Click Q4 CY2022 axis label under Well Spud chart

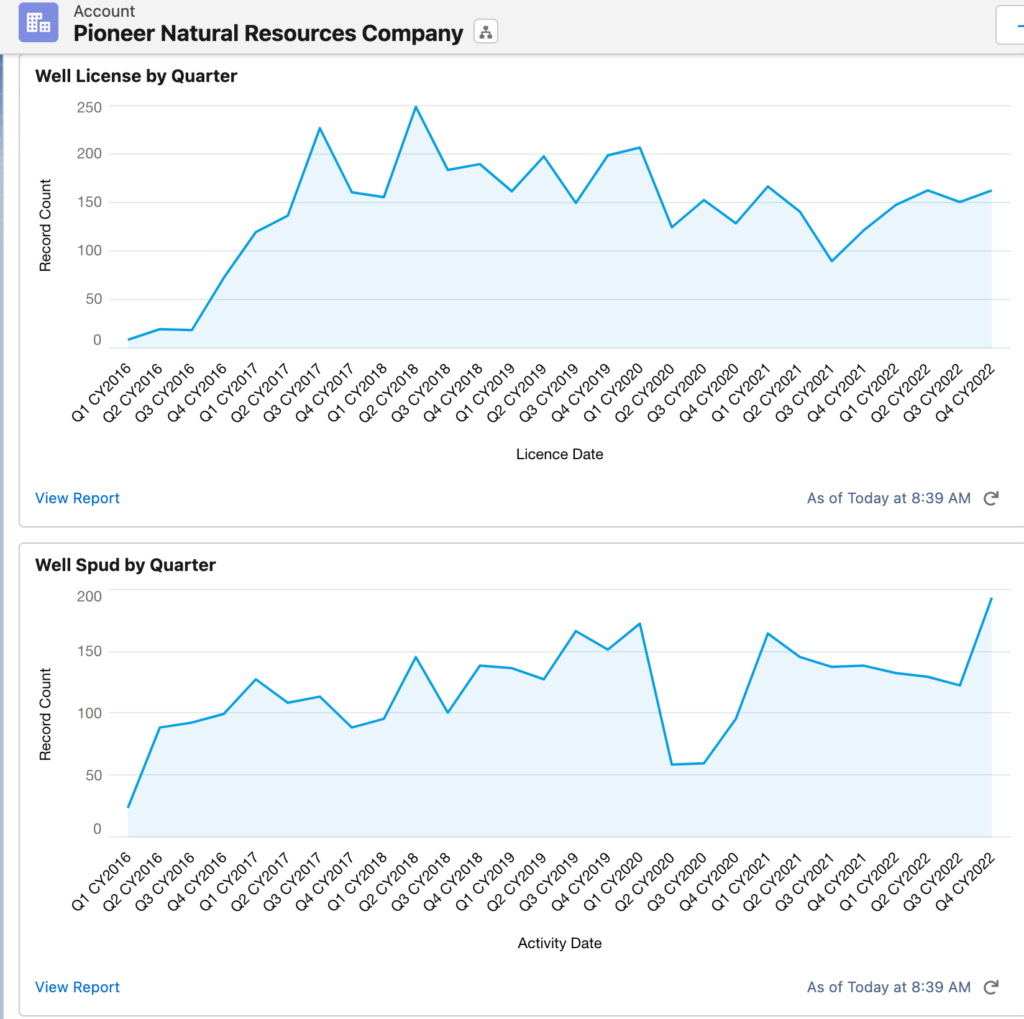(965, 881)
